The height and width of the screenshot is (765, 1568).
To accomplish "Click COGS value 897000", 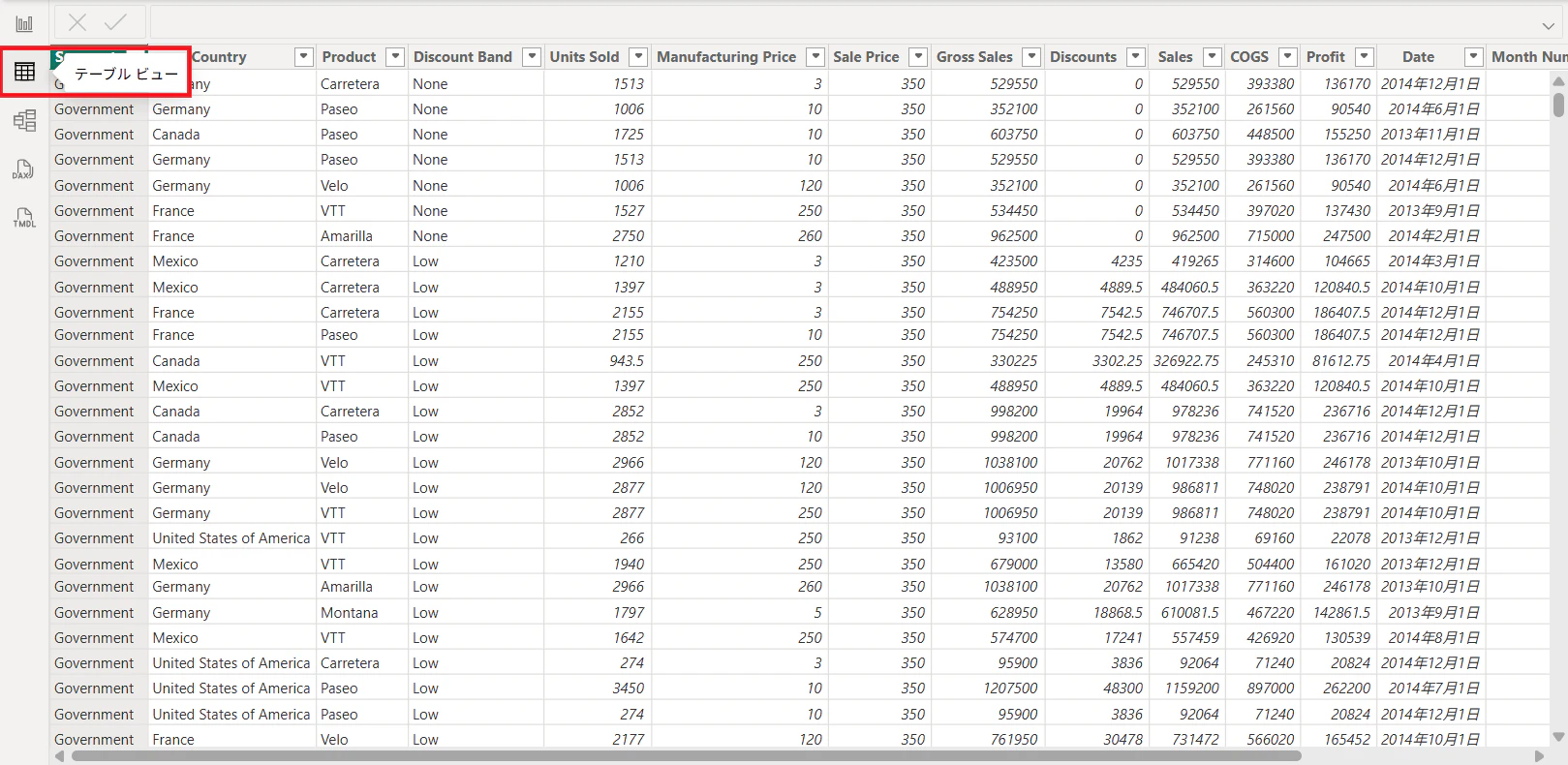I will pyautogui.click(x=1271, y=688).
